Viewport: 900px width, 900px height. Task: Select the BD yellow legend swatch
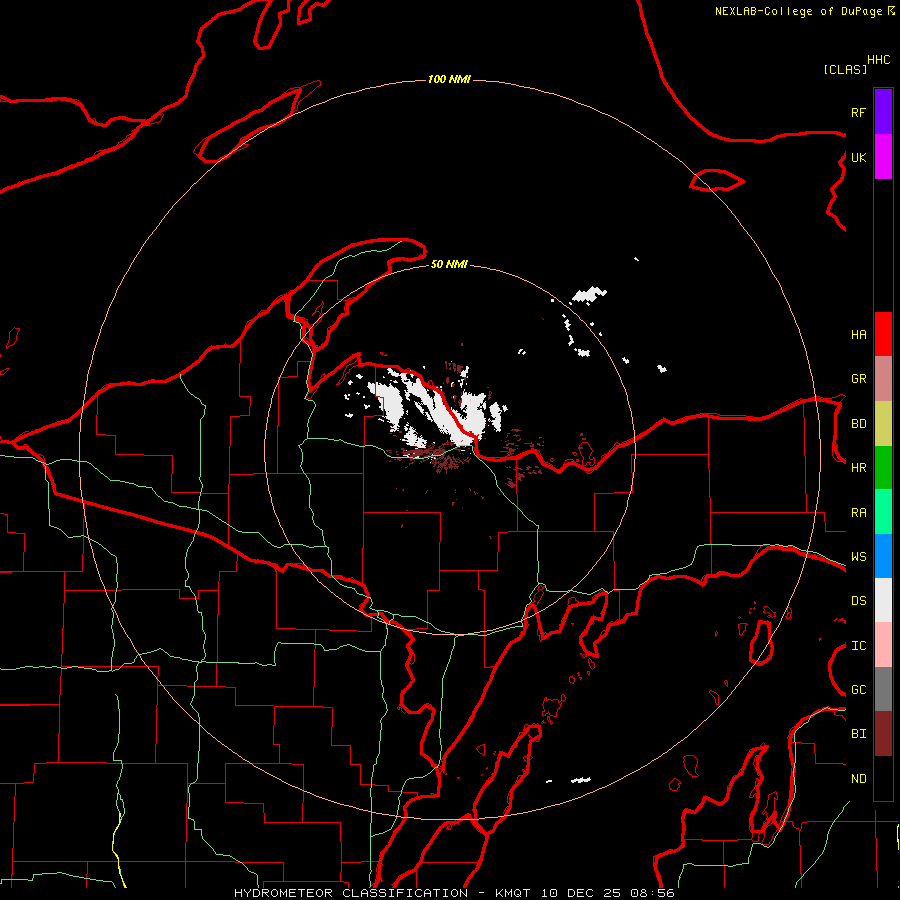click(883, 423)
